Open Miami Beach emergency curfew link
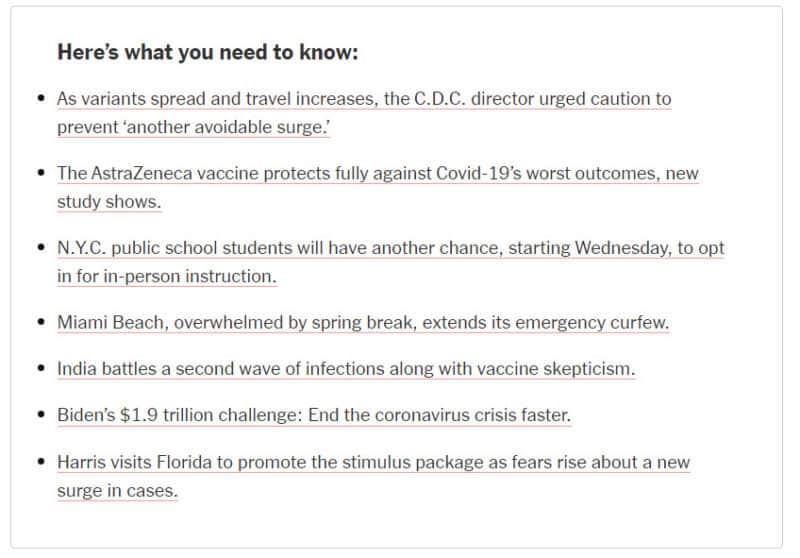The height and width of the screenshot is (558, 800). point(363,322)
